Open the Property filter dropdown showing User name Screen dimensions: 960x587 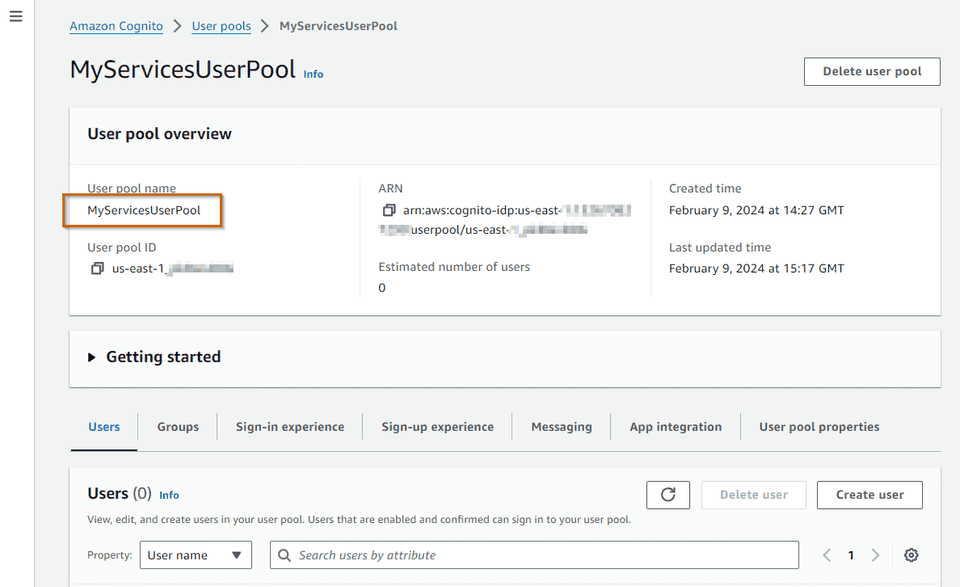[195, 555]
